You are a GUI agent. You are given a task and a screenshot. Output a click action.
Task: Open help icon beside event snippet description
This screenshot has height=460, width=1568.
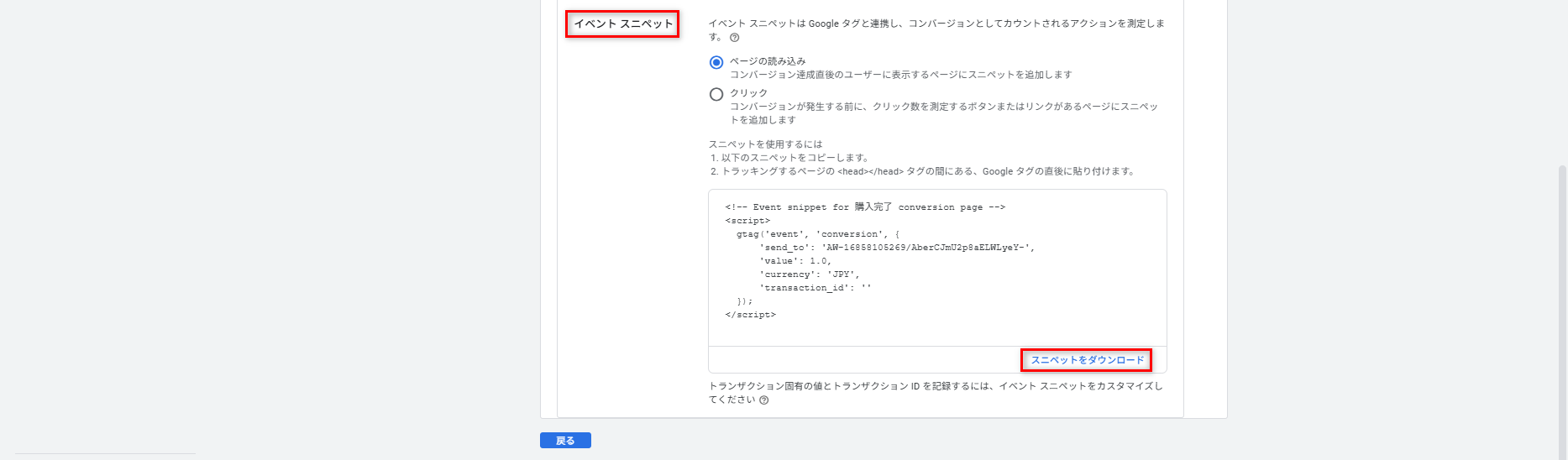[735, 38]
